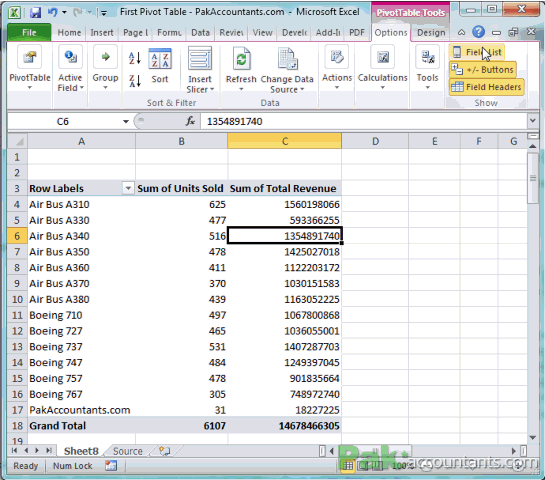
Task: Sort A to Z ascending icon
Action: 135,58
